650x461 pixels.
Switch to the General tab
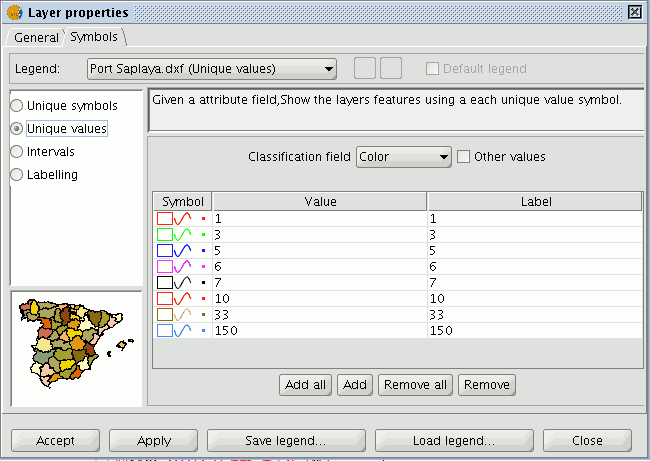(x=36, y=38)
